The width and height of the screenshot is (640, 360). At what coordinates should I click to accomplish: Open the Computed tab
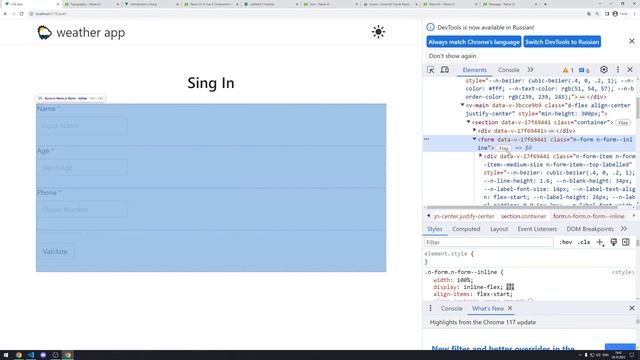(466, 229)
